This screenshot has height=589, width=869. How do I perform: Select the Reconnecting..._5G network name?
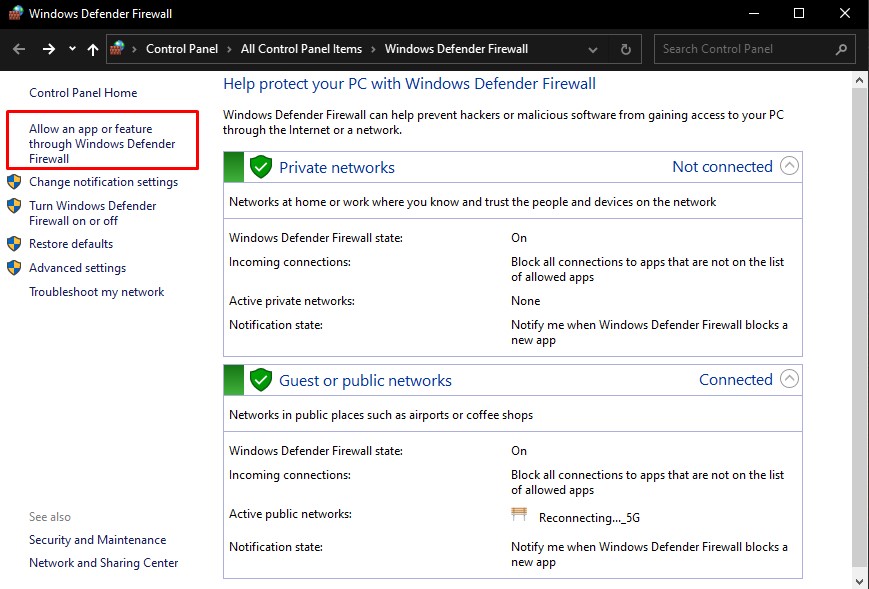pos(589,518)
